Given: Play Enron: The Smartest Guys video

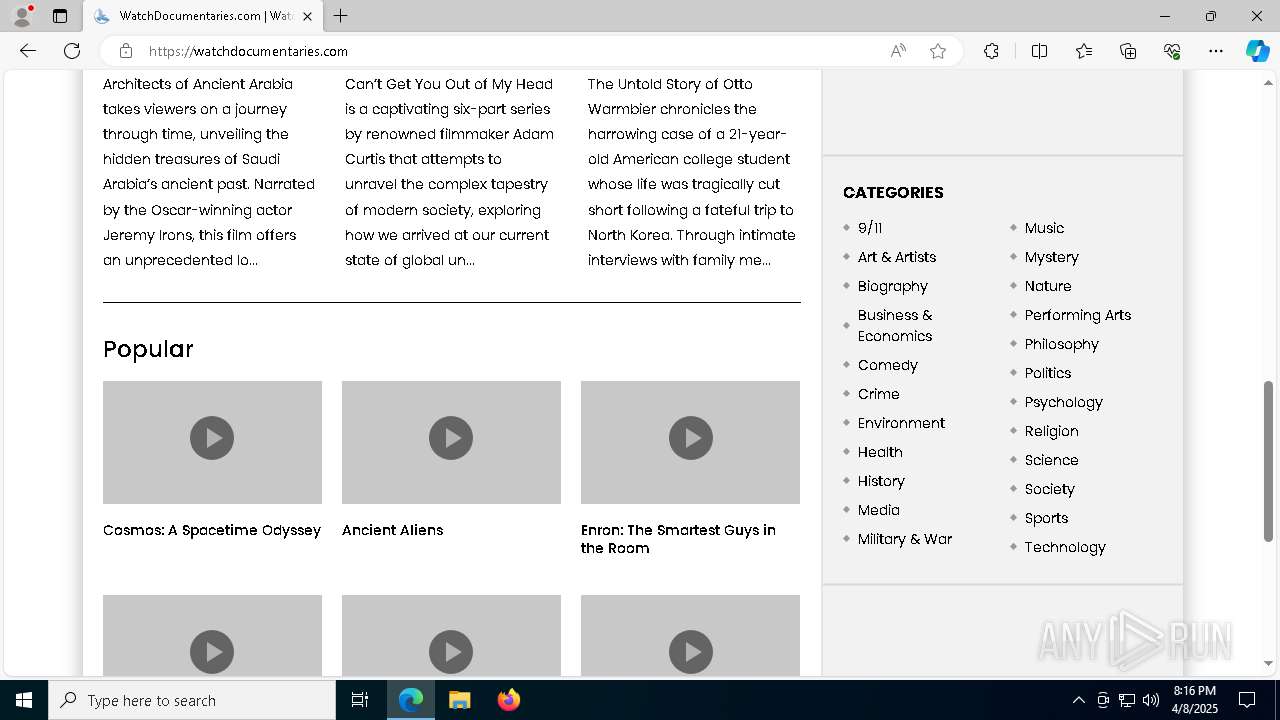Looking at the screenshot, I should pos(690,438).
